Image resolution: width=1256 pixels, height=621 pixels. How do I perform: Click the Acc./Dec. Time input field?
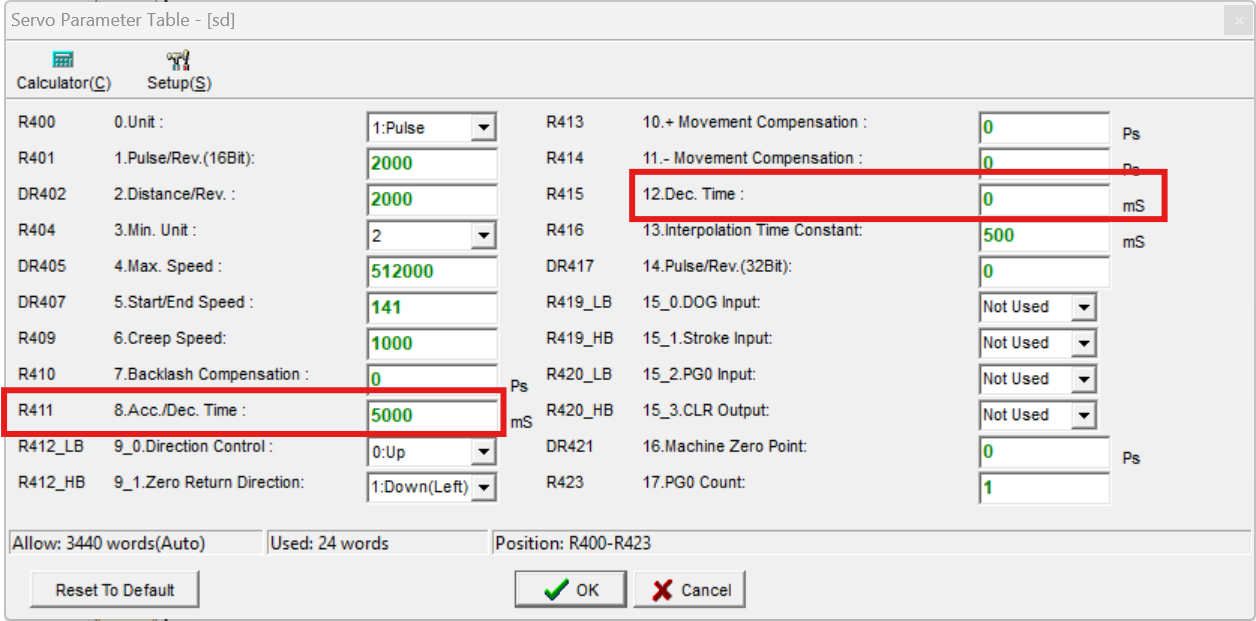431,416
